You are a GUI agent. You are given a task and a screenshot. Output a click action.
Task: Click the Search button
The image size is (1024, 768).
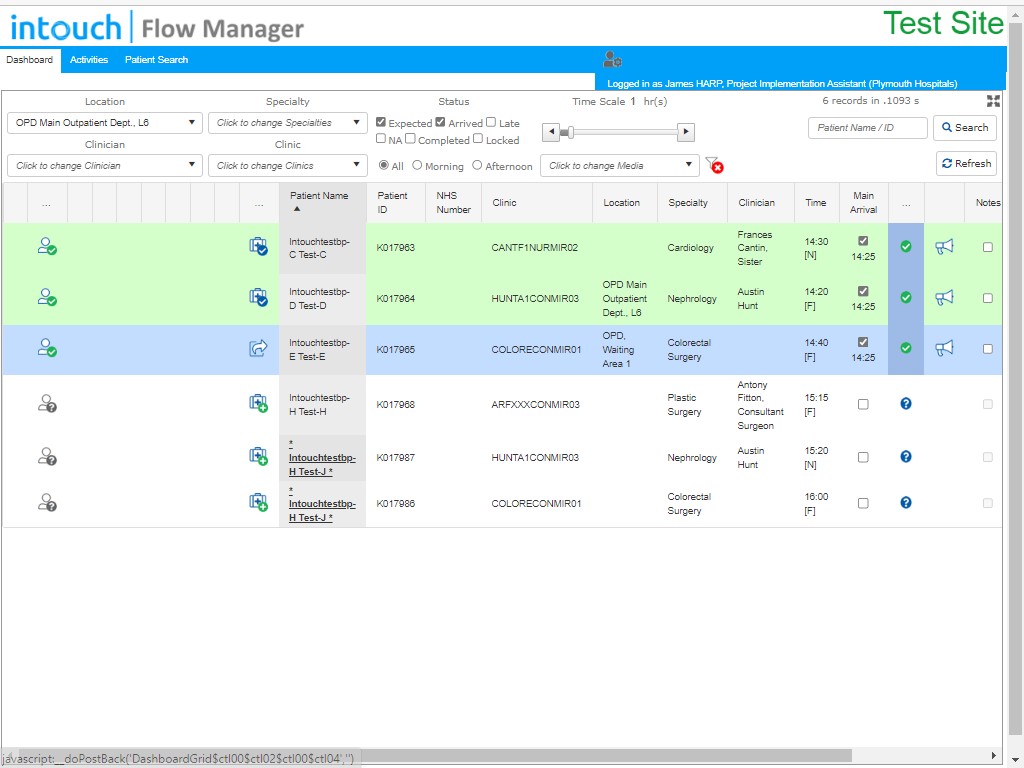(965, 127)
